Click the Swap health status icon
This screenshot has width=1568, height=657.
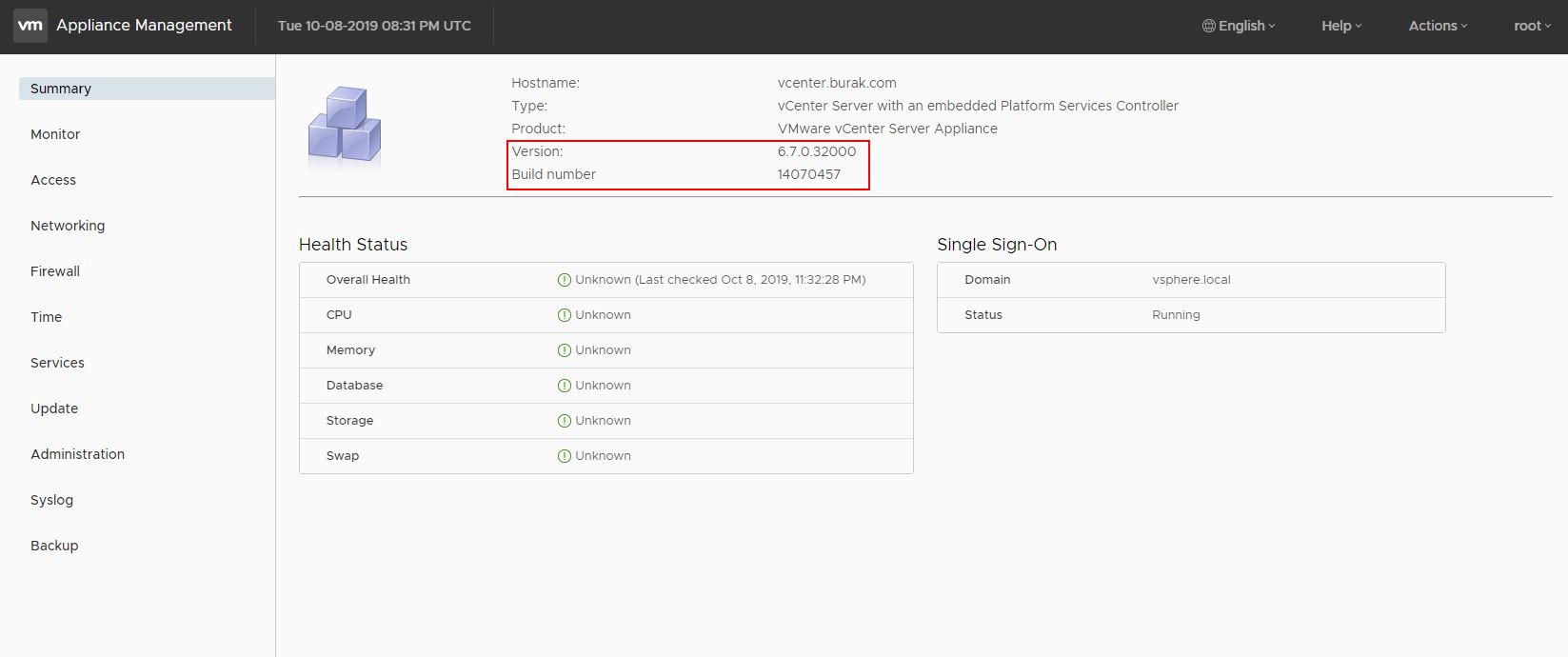pos(565,456)
